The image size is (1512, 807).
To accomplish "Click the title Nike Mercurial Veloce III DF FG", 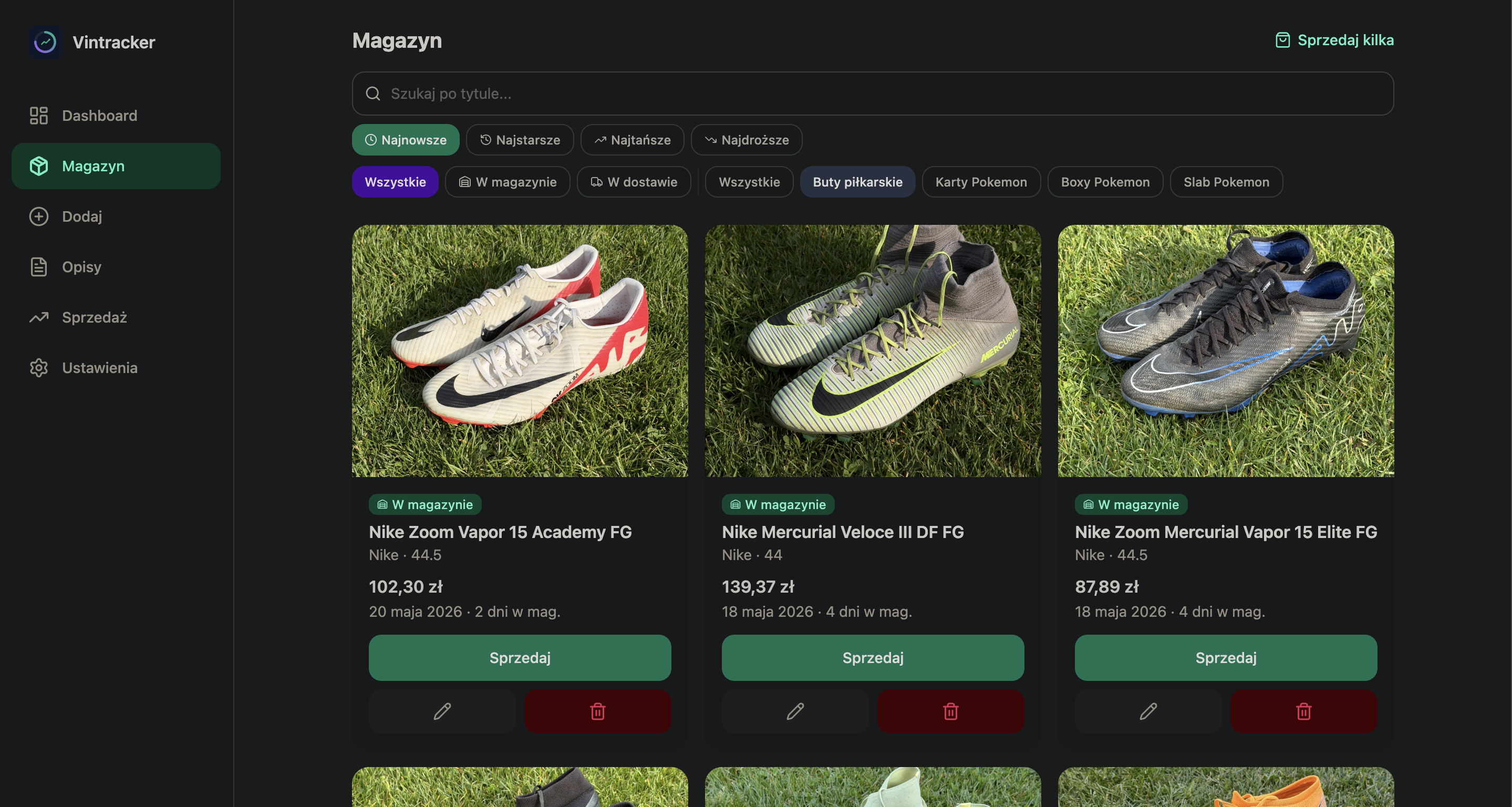I will click(x=843, y=532).
